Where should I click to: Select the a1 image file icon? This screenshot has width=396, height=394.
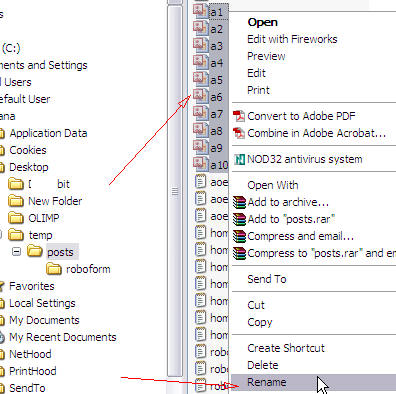[201, 12]
